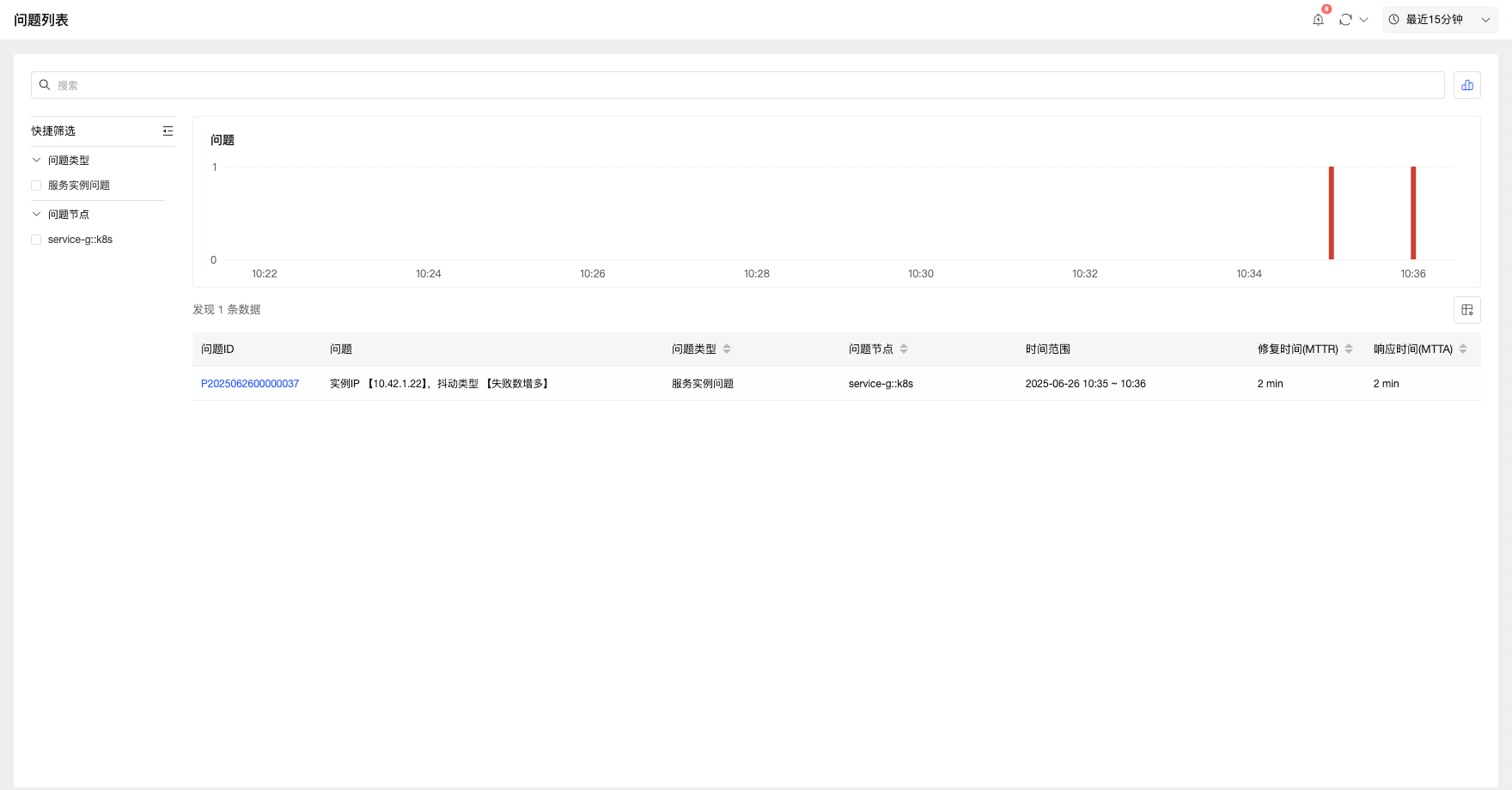Open the alert notifications bell
This screenshot has width=1512, height=790.
tap(1318, 20)
